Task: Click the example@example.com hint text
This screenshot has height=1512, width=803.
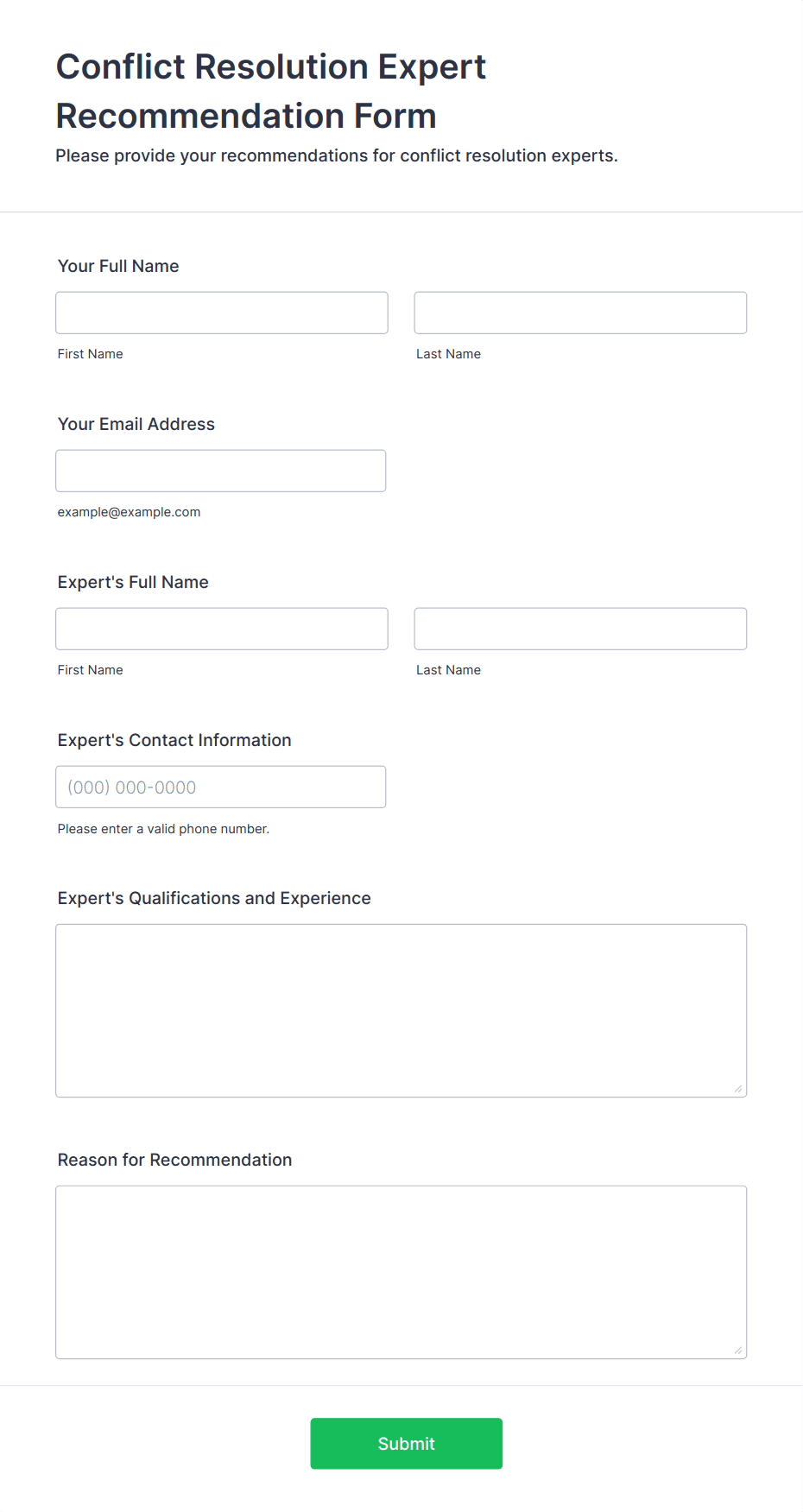Action: point(130,512)
